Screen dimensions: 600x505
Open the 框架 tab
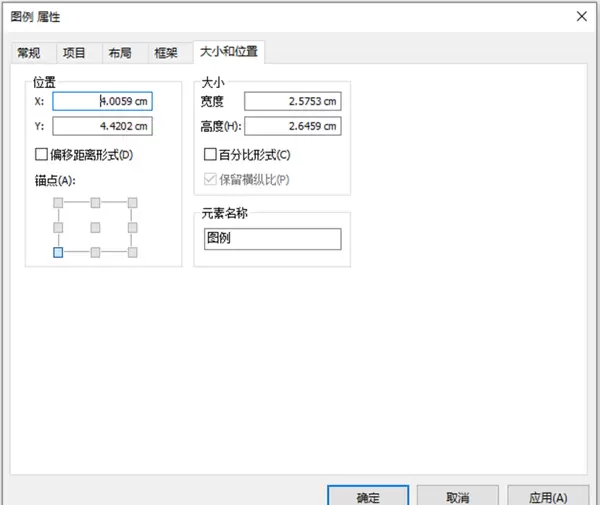165,53
